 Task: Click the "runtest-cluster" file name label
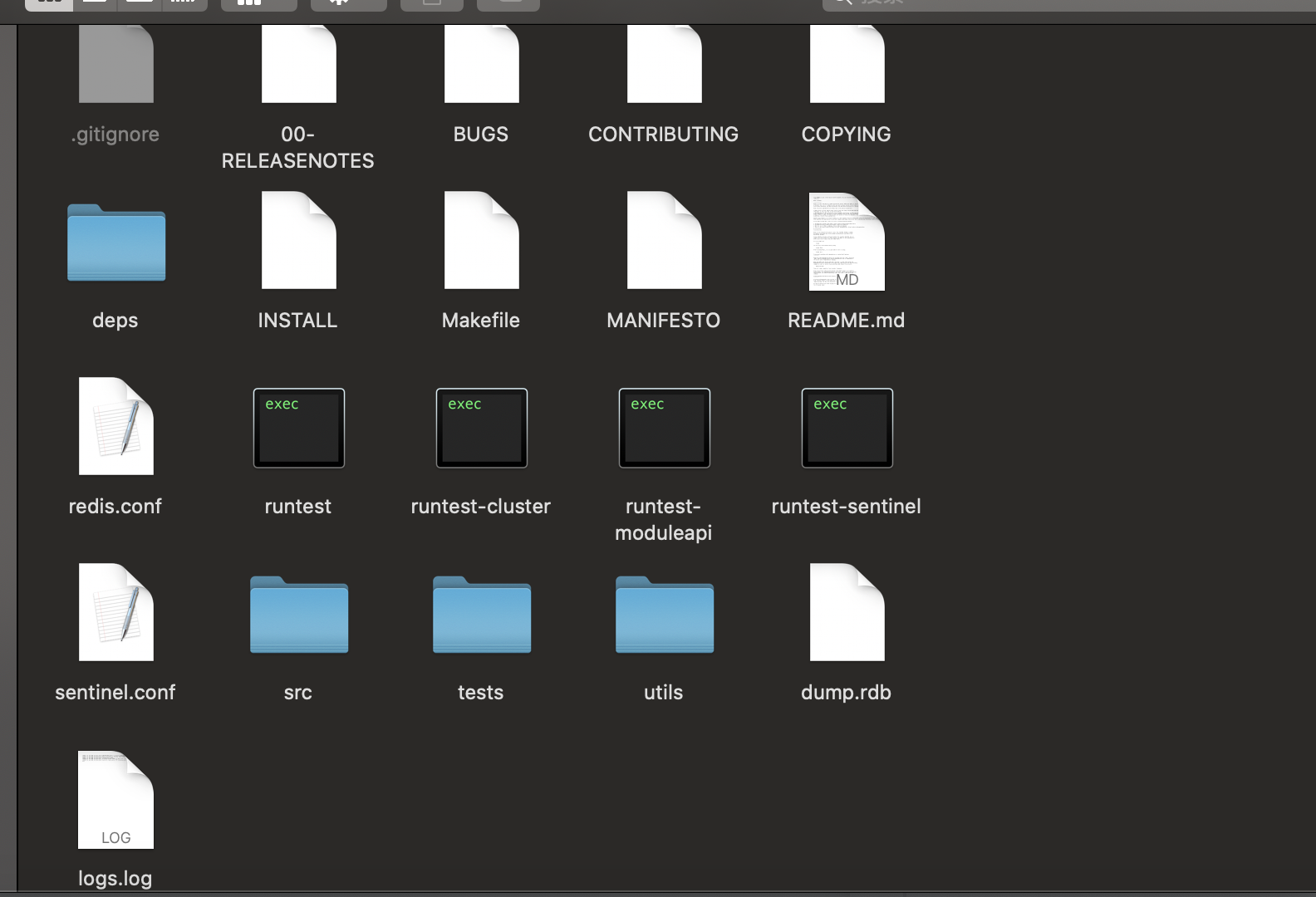[481, 506]
